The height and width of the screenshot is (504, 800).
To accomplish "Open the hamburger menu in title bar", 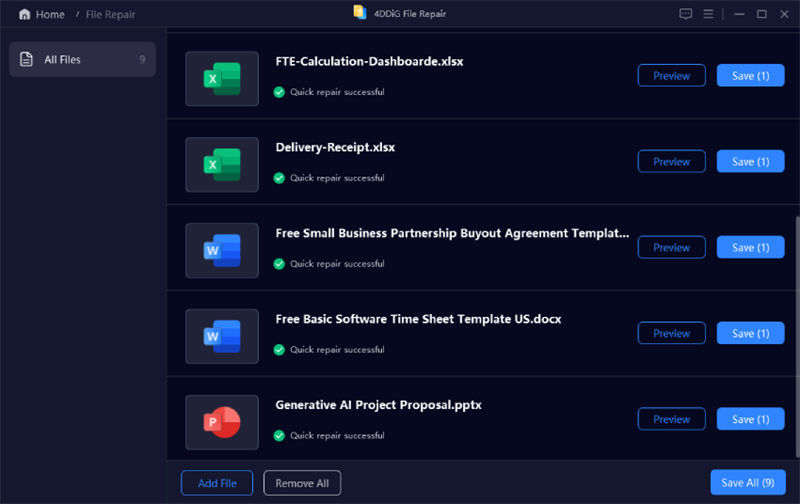I will pos(709,14).
